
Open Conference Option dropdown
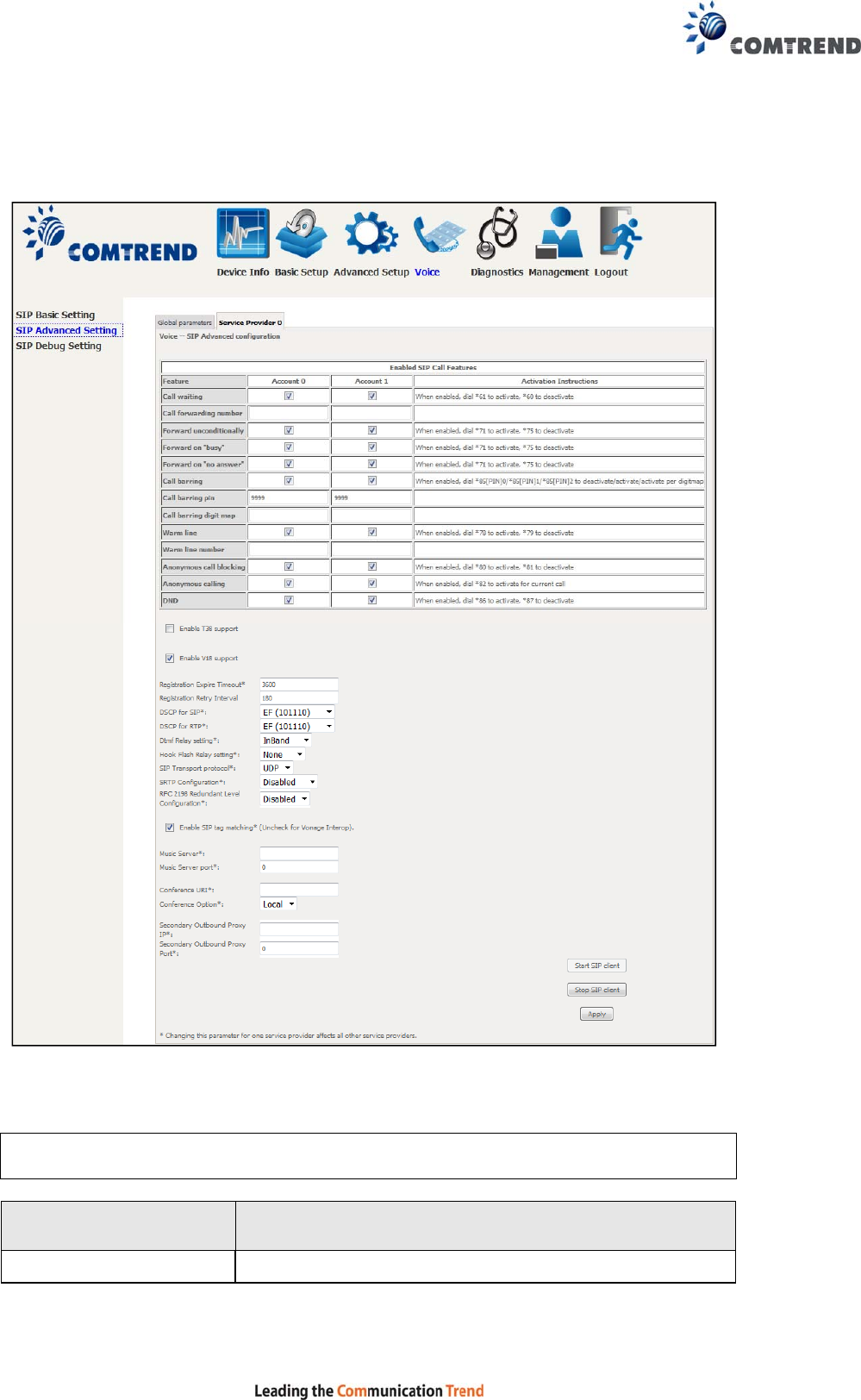pos(279,904)
